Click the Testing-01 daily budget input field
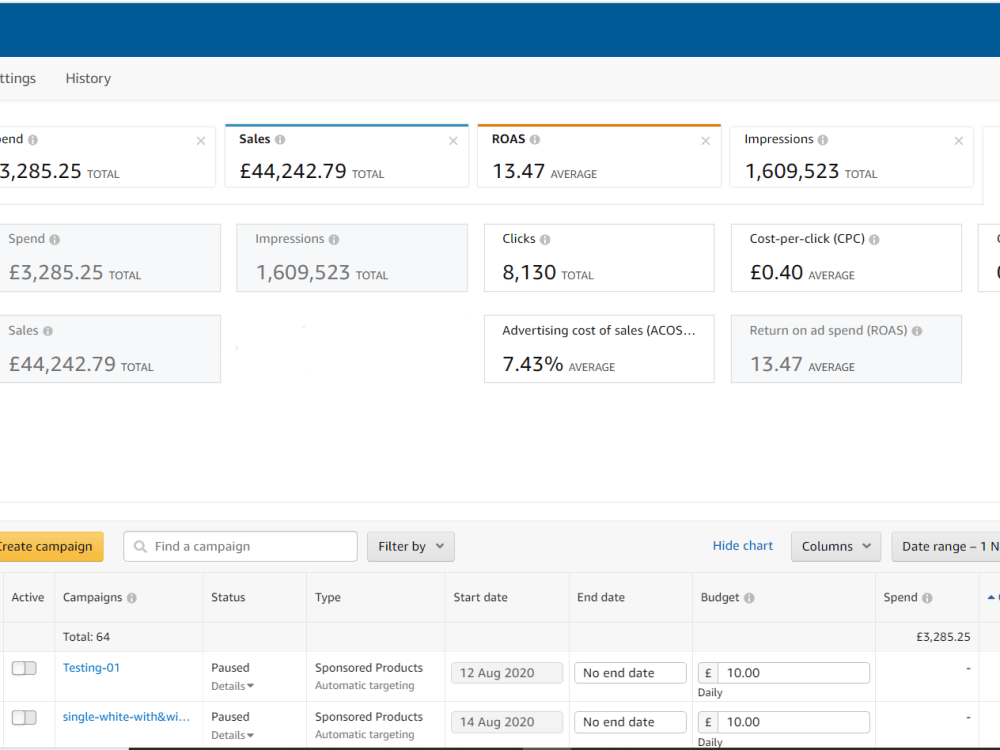Screen dimensions: 1000x750 pyautogui.click(x=793, y=673)
